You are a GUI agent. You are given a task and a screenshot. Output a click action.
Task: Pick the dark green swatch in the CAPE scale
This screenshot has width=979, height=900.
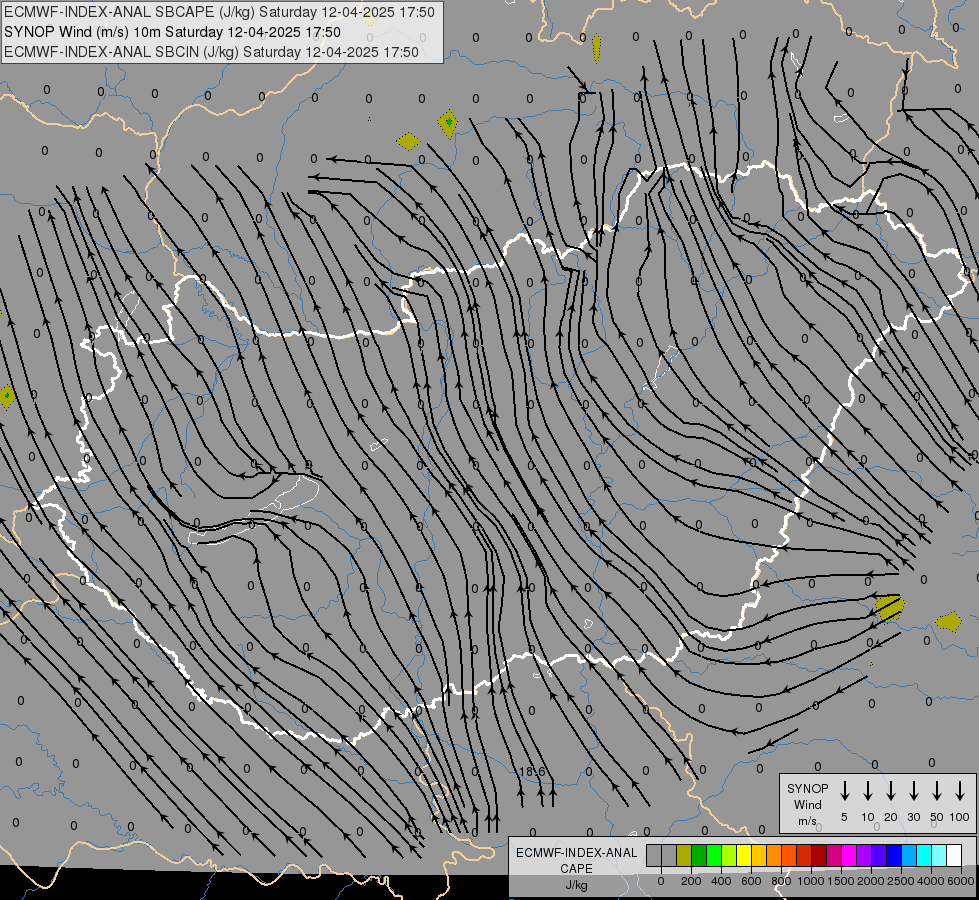tap(699, 855)
